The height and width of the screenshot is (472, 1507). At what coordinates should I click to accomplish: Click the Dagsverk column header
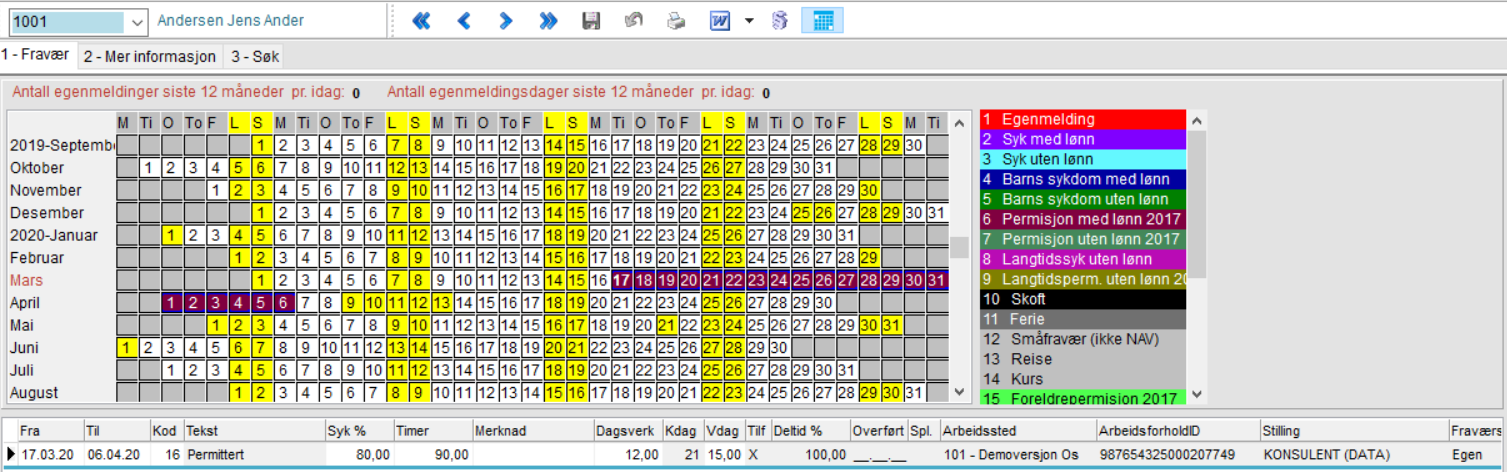[x=626, y=431]
